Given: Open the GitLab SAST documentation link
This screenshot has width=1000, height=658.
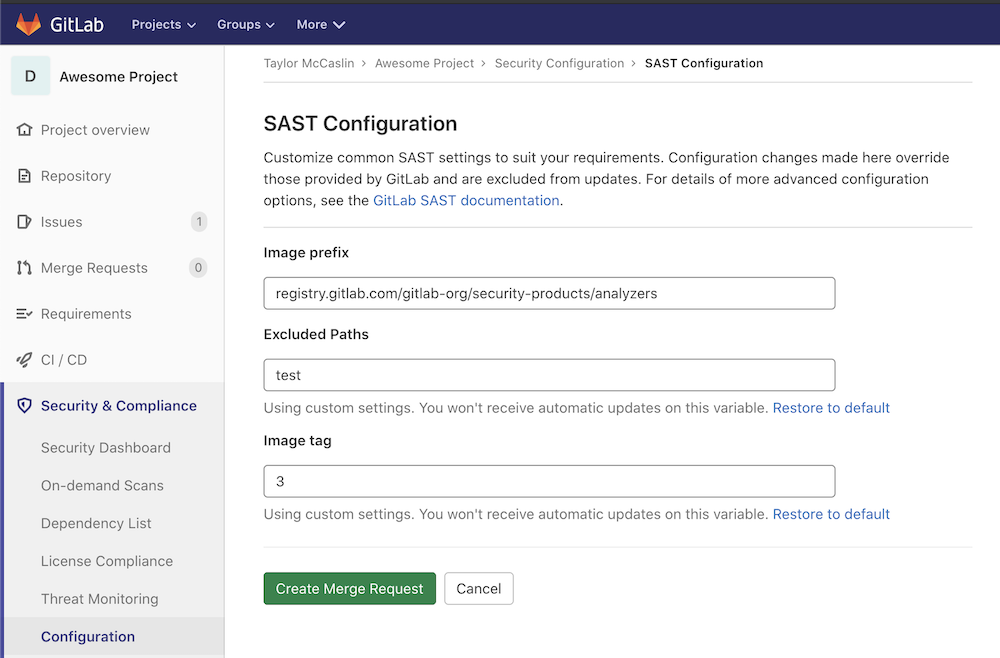Looking at the screenshot, I should tap(464, 200).
